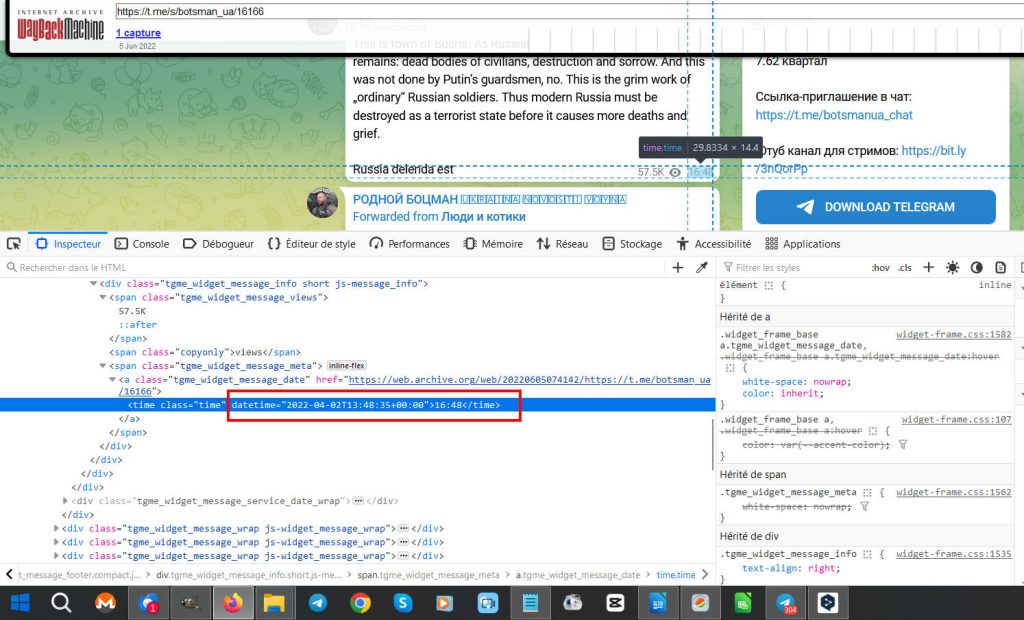The image size is (1024, 620).
Task: Click the inline-flex badge
Action: click(347, 366)
